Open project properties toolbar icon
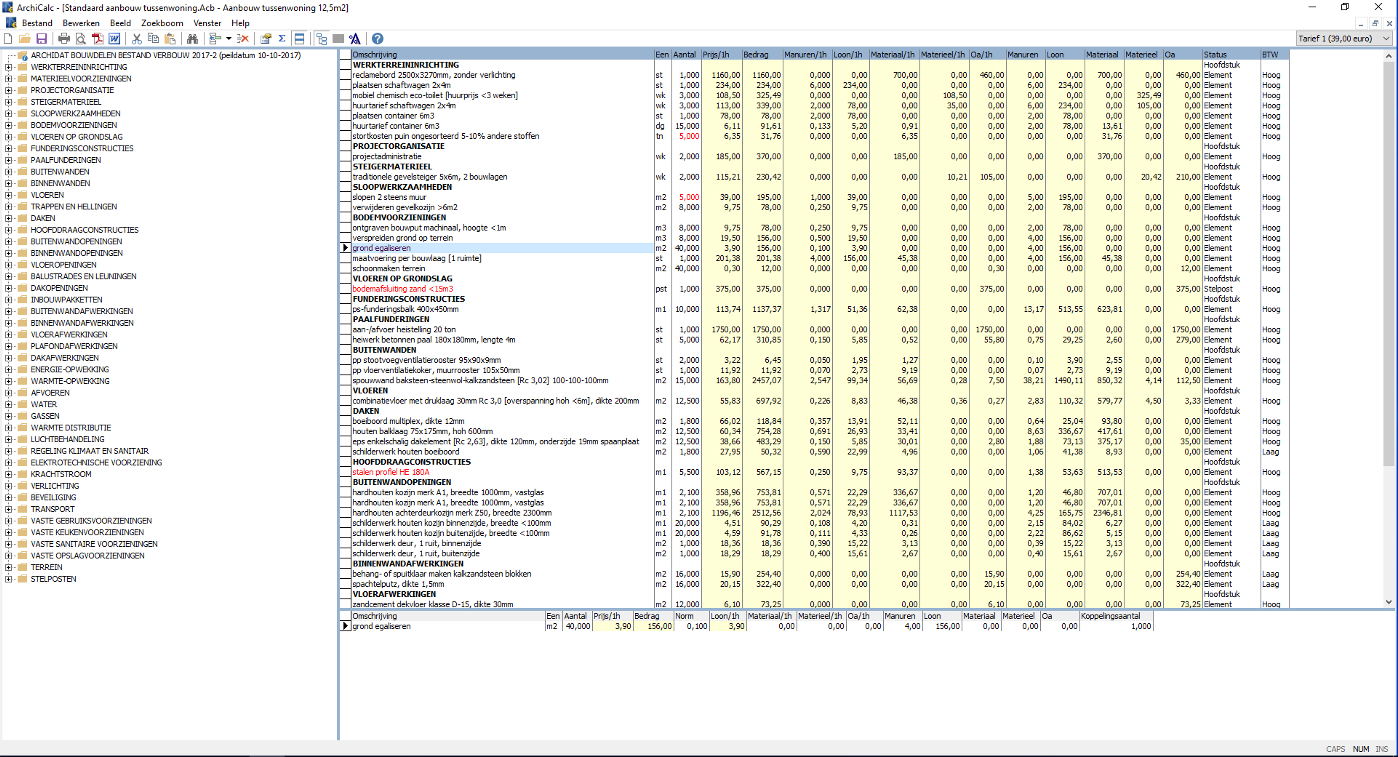 pos(266,38)
